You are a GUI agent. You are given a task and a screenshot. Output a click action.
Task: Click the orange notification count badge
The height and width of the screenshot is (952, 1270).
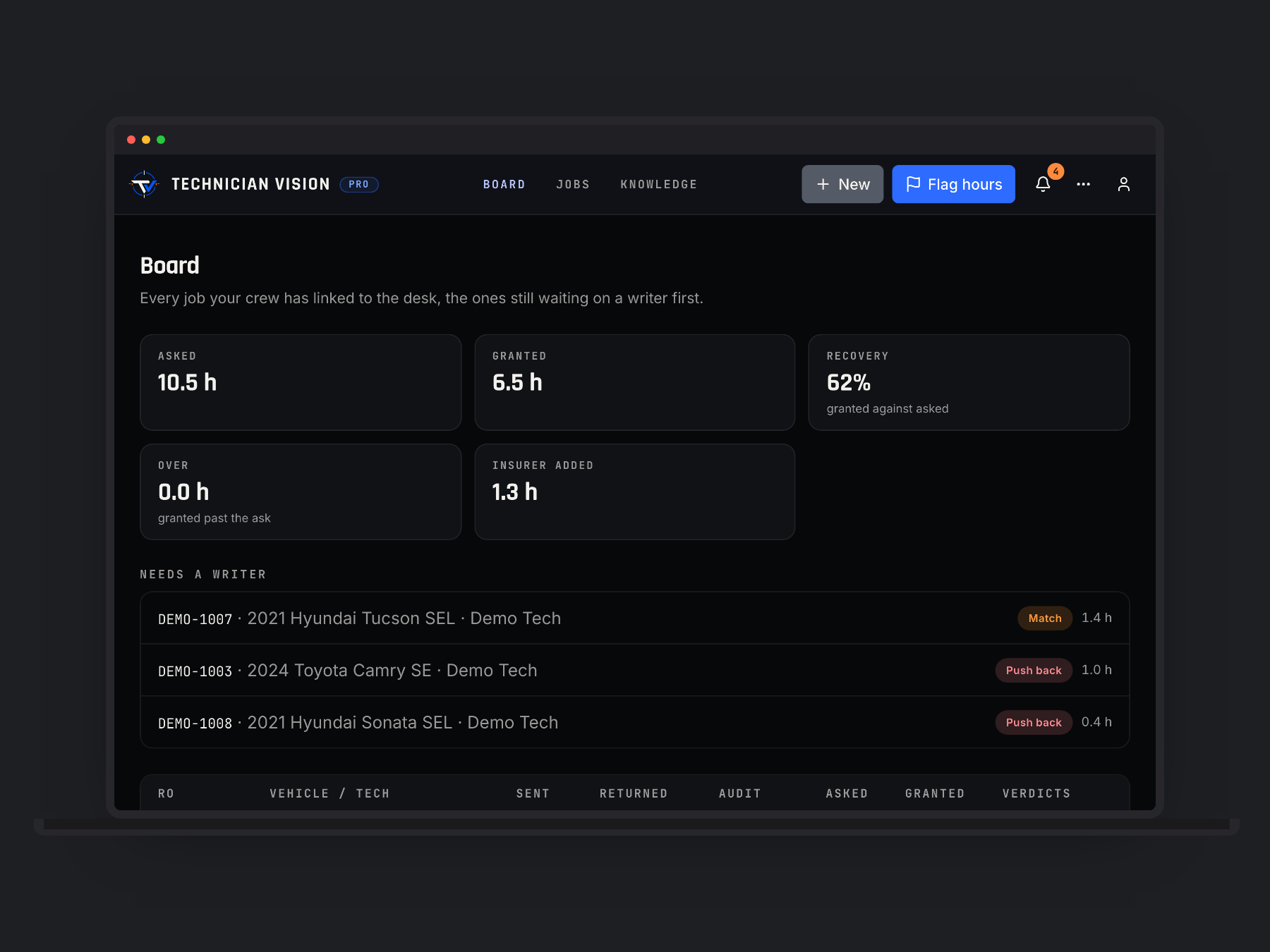1056,171
